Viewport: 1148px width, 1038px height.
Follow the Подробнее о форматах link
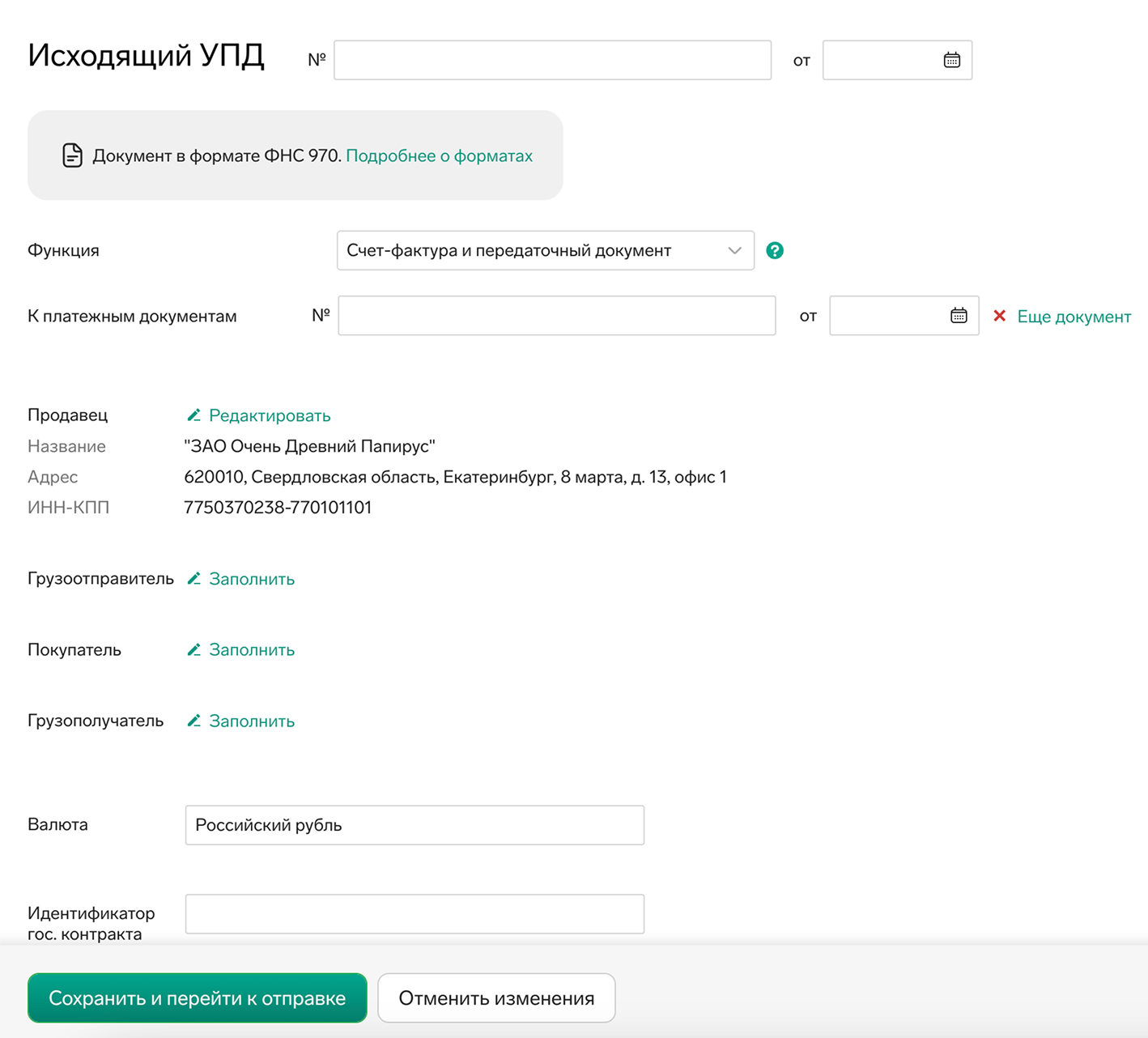click(439, 155)
